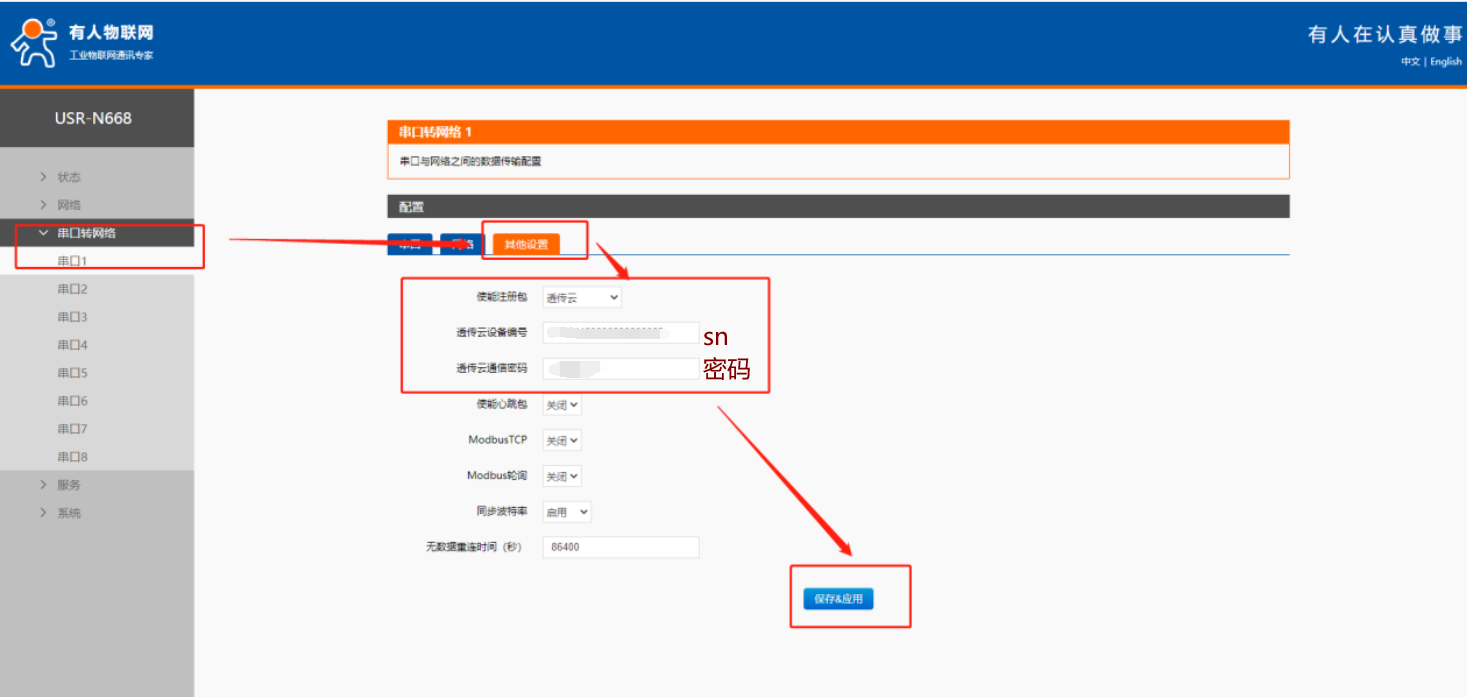Switch language to English
This screenshot has height=697, width=1467.
tap(1445, 62)
